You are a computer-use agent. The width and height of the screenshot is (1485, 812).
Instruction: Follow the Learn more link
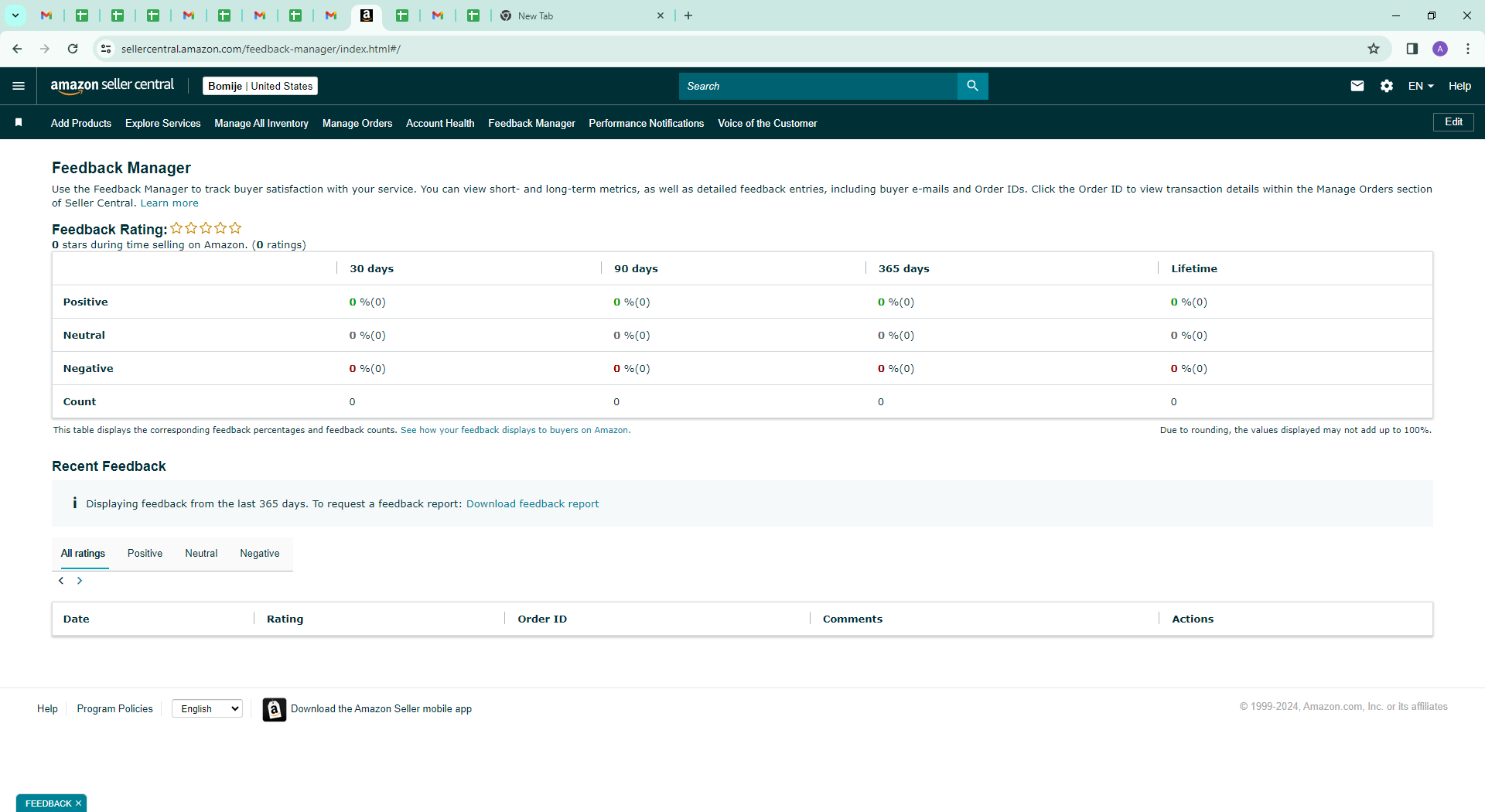(169, 203)
